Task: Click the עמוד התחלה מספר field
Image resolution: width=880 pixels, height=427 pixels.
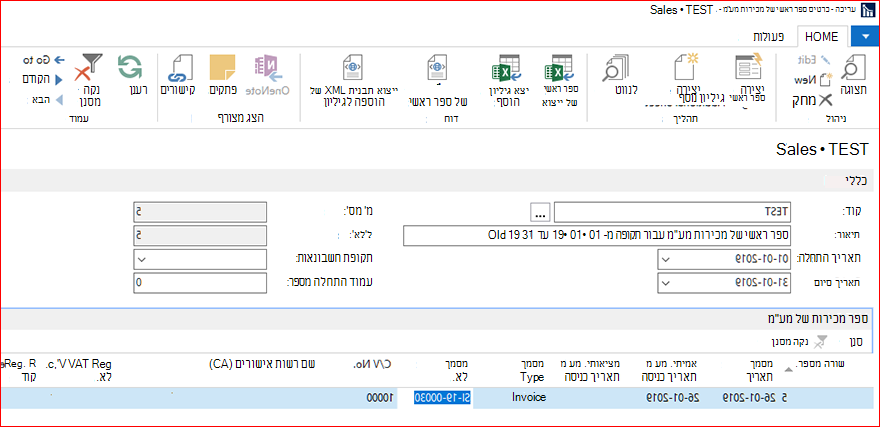Action: (200, 282)
